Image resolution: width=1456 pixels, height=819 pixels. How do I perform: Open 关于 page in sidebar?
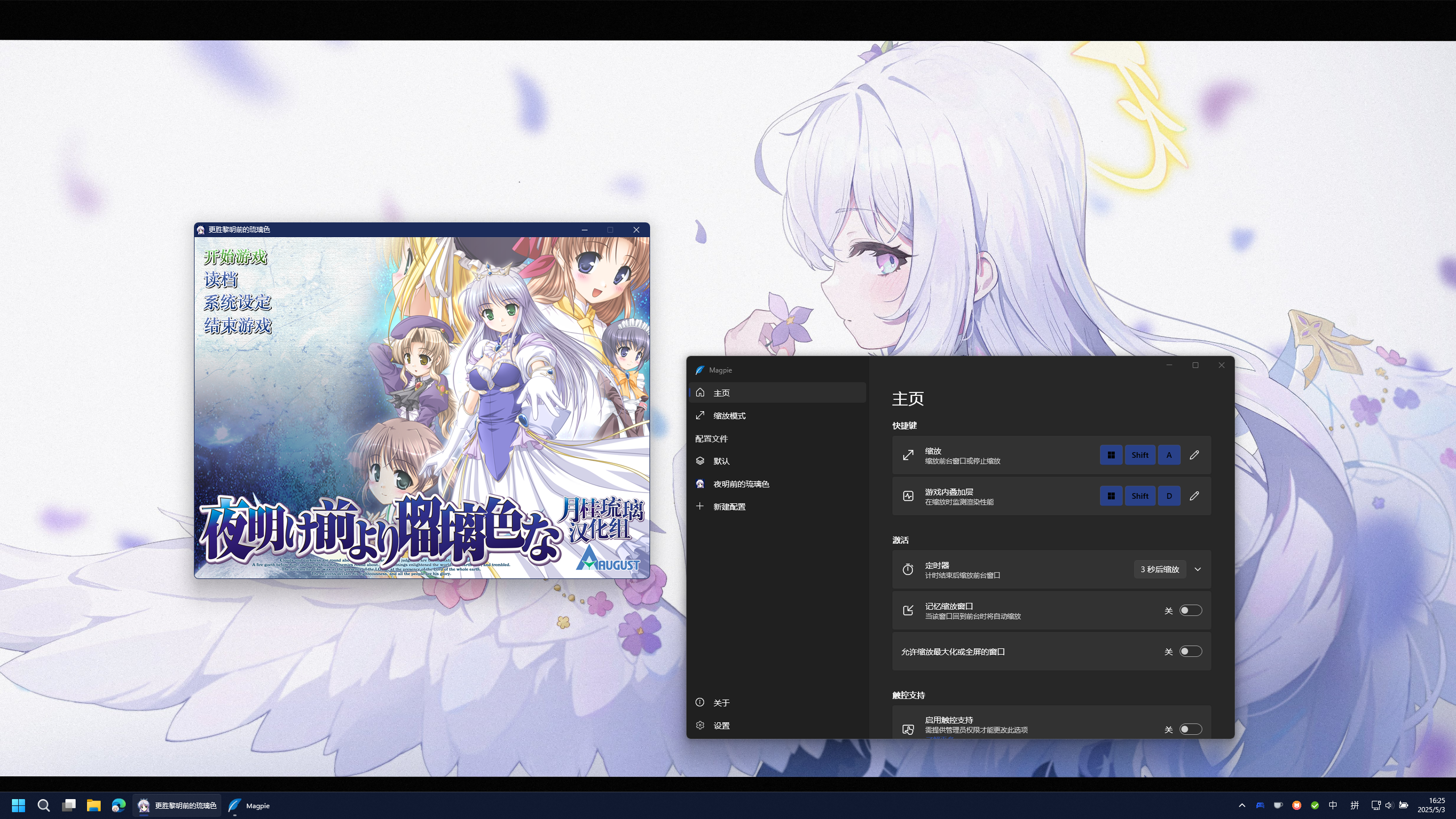pos(721,703)
